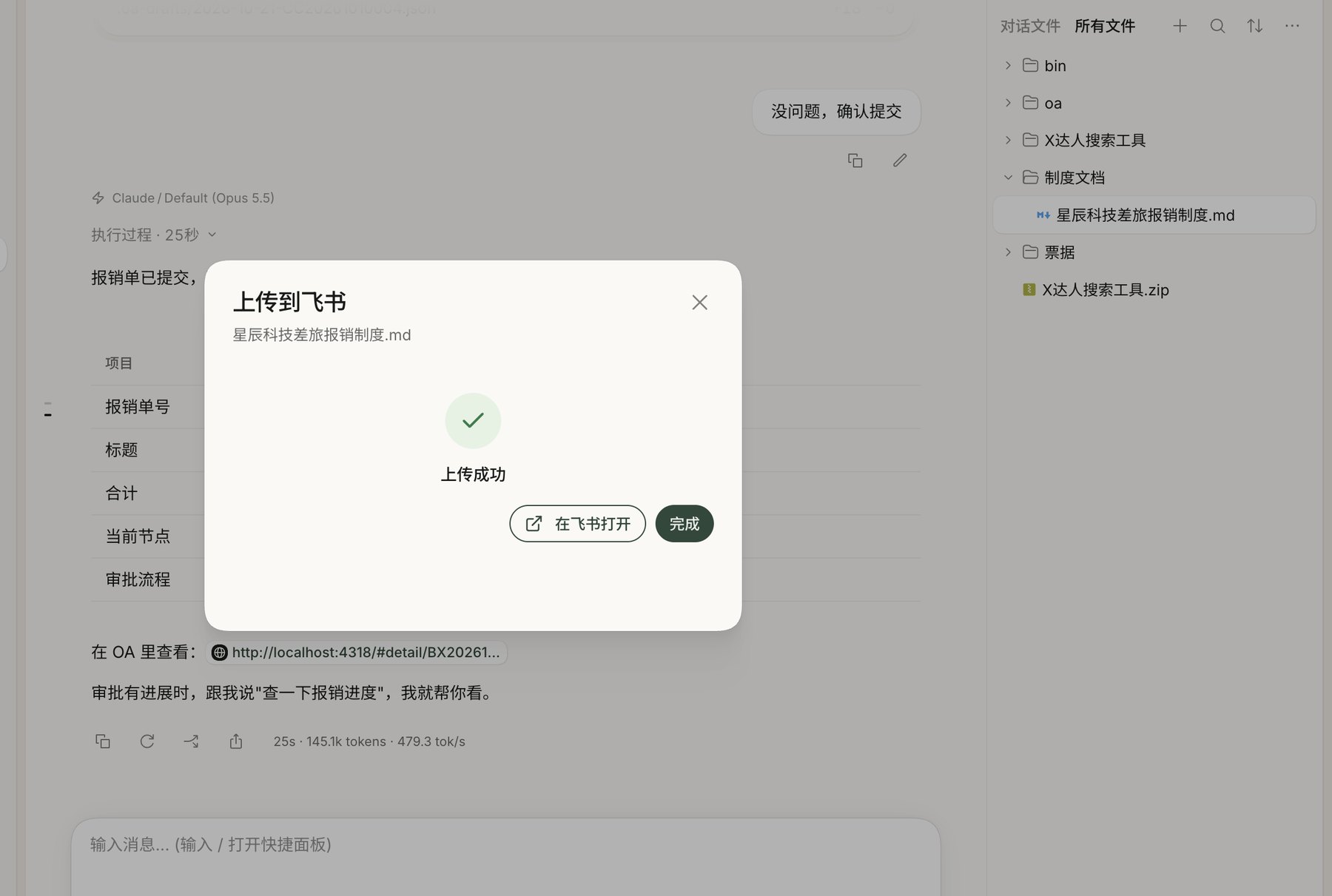1332x896 pixels.
Task: Click the plus icon in files panel
Action: tap(1180, 26)
